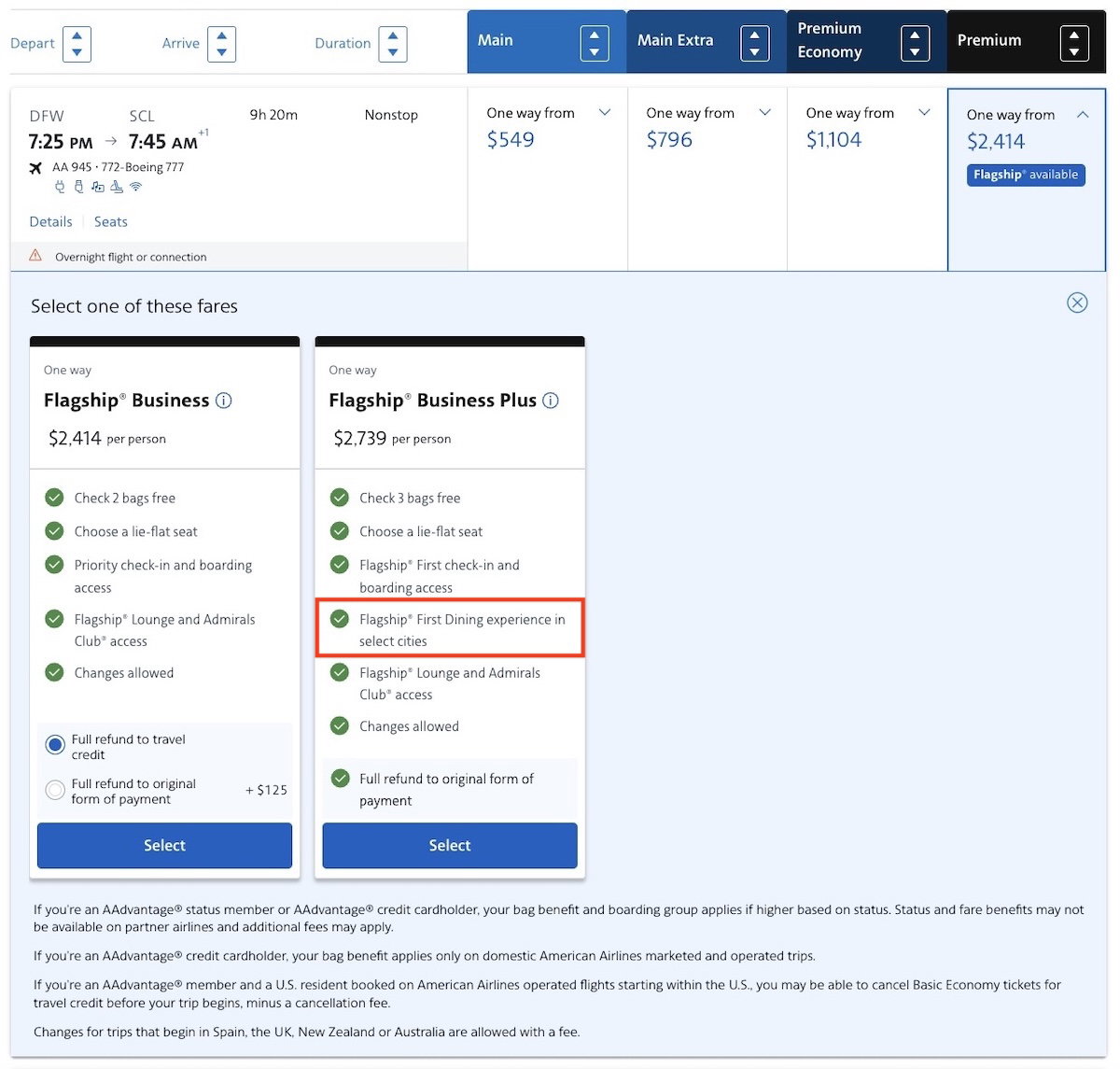1120x1069 pixels.
Task: Close the fare selection panel
Action: (x=1077, y=302)
